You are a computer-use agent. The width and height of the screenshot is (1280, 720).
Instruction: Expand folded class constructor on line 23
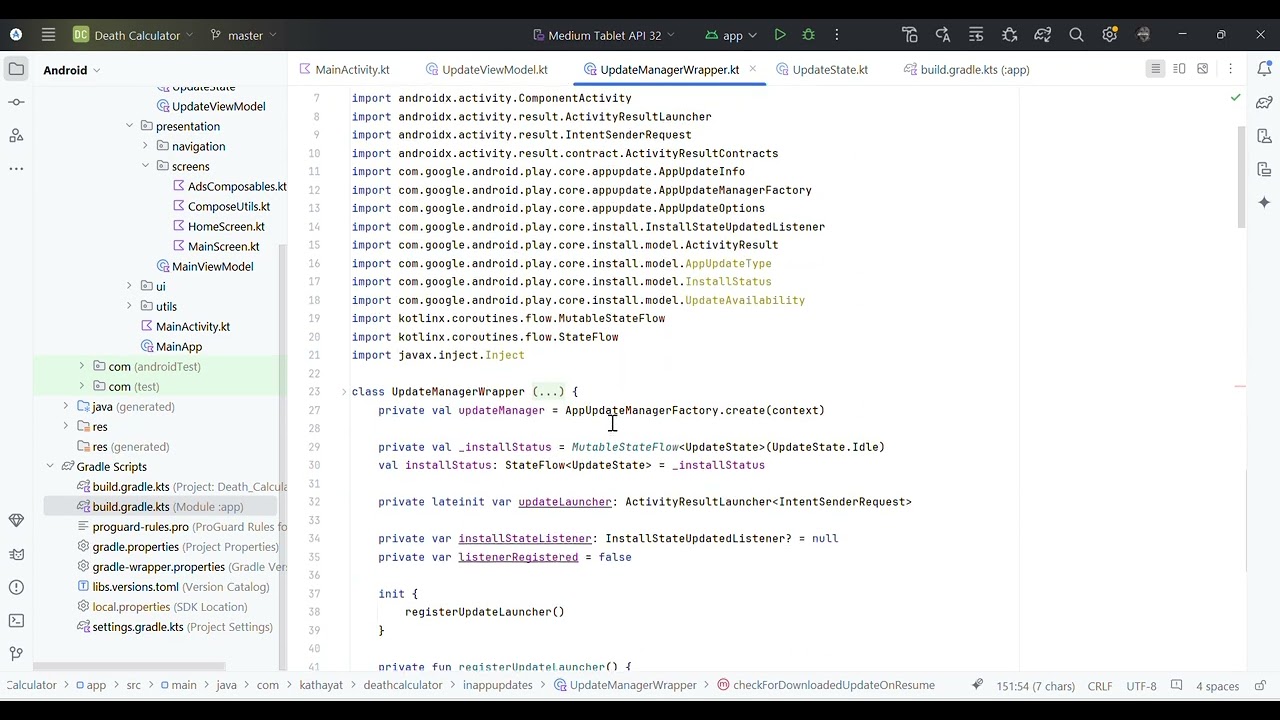tap(548, 392)
